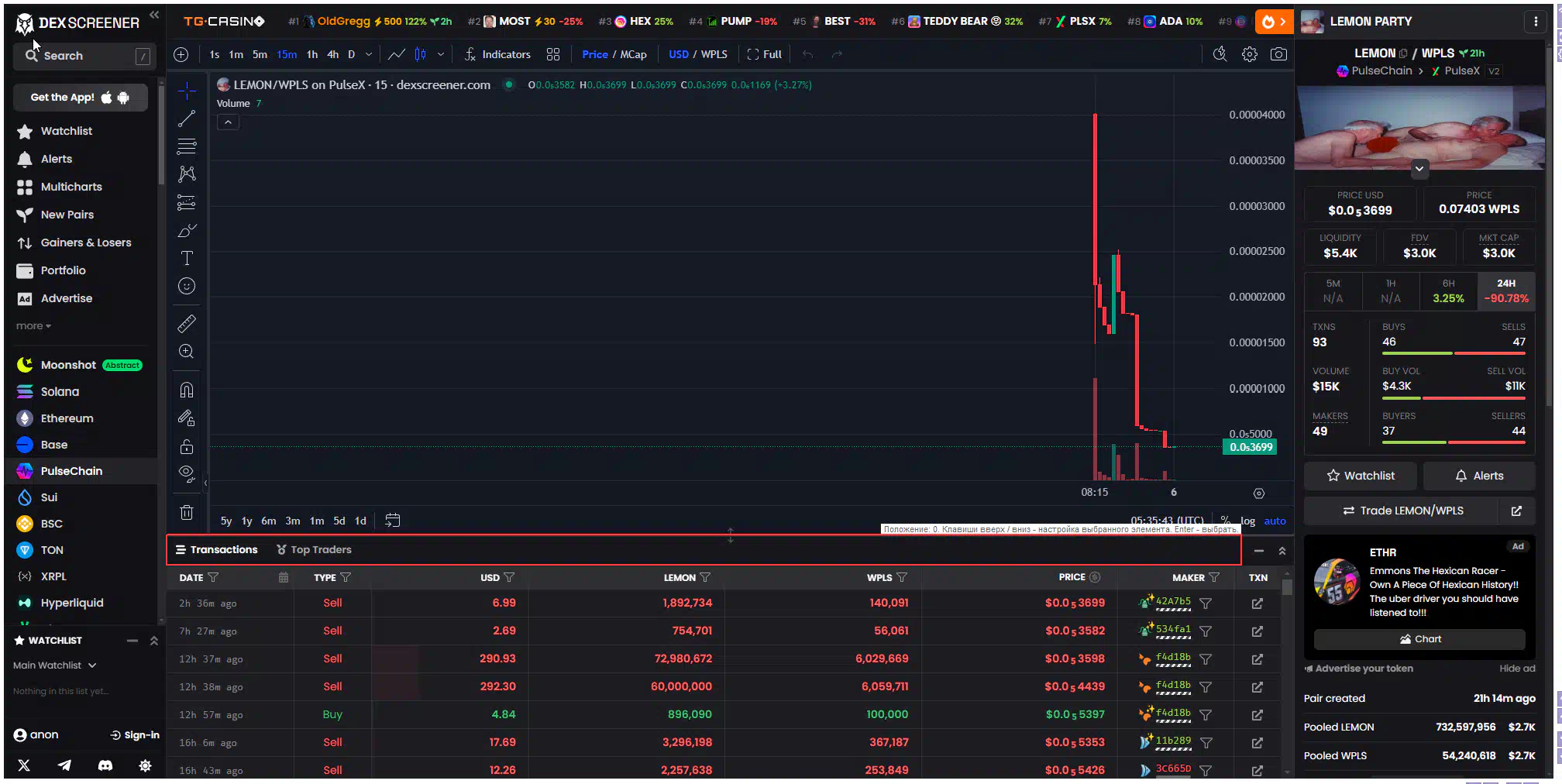Image resolution: width=1562 pixels, height=784 pixels.
Task: Select the 24H stats tab
Action: point(1506,291)
